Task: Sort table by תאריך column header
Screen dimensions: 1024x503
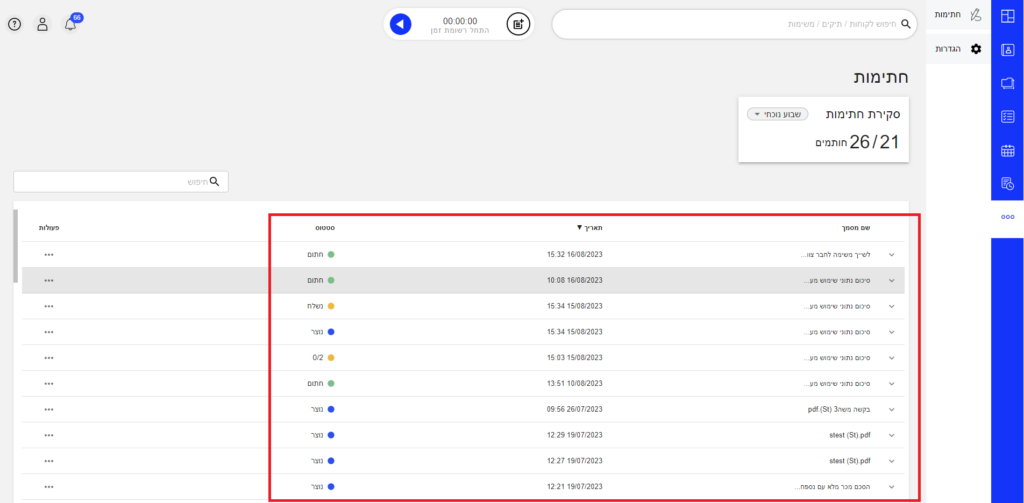Action: coord(590,228)
